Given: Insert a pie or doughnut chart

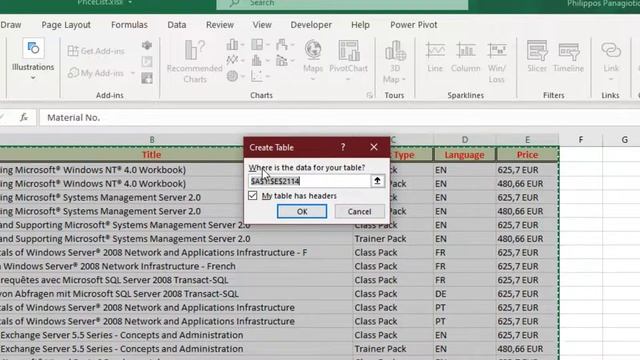Looking at the screenshot, I should [232, 76].
